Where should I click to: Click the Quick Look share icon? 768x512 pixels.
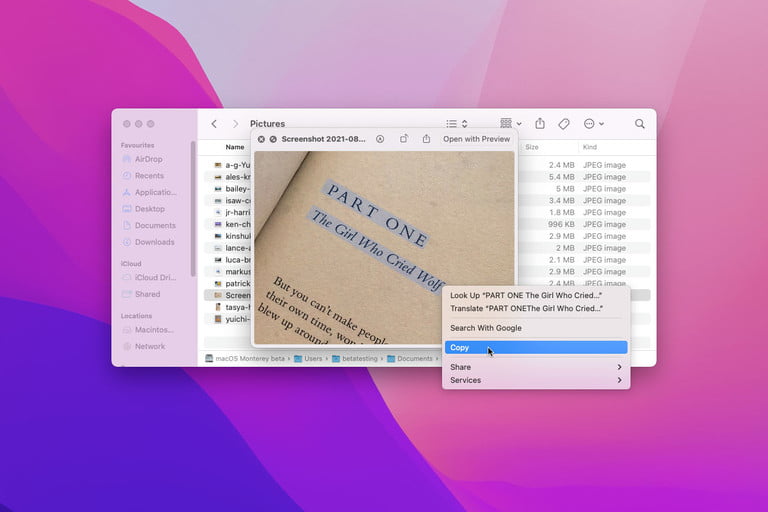(426, 139)
